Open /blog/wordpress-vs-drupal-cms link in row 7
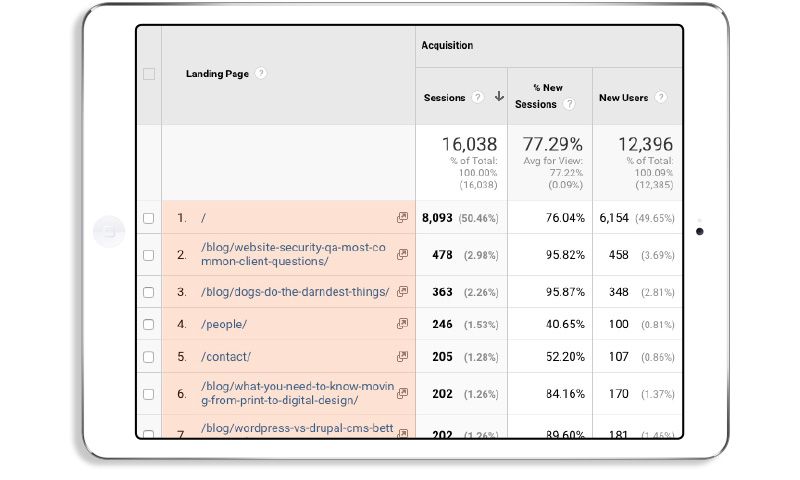This screenshot has height=480, width=800. coord(297,428)
